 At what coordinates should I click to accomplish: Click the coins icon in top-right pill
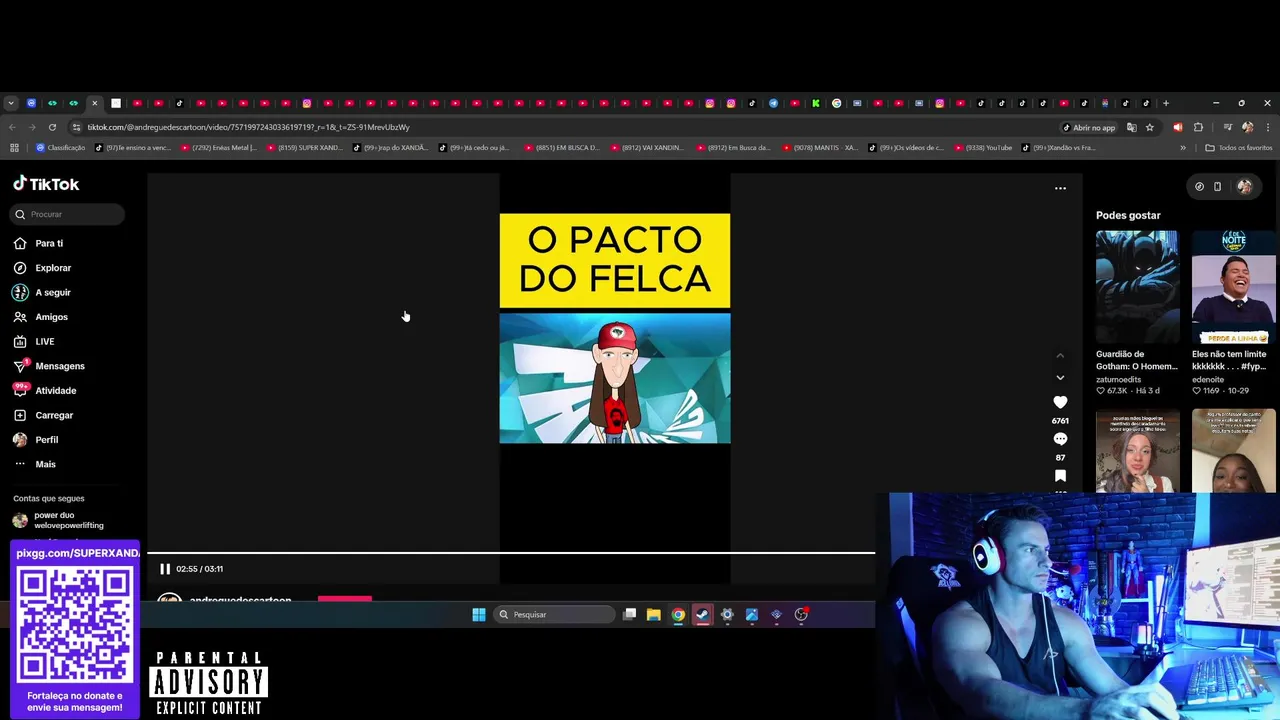pos(1199,186)
